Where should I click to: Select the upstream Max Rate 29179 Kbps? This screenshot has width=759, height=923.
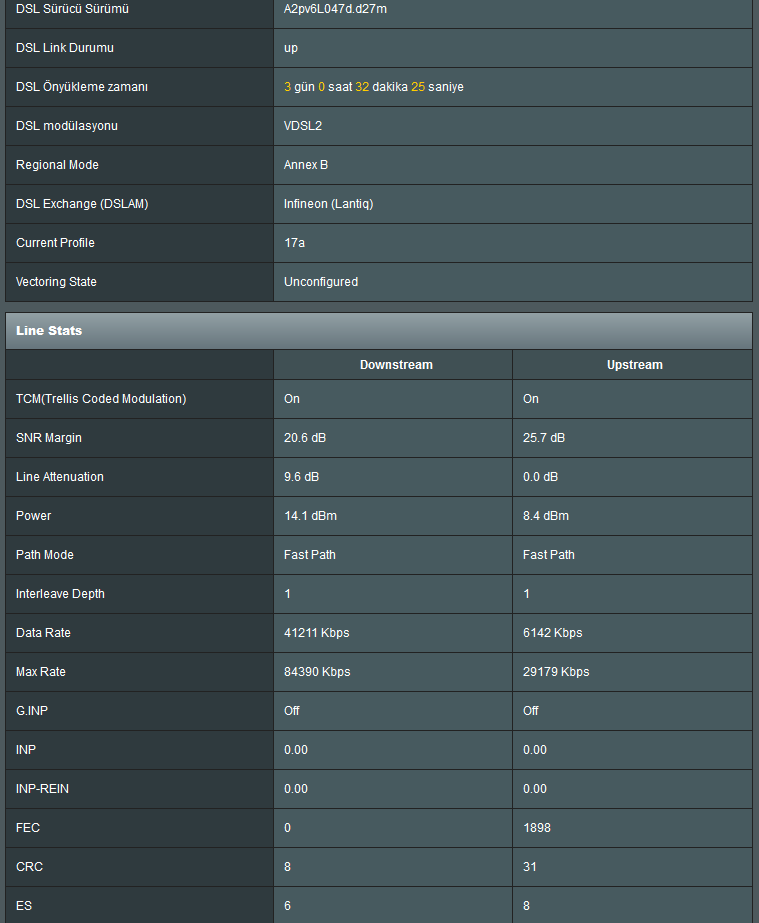coord(556,672)
